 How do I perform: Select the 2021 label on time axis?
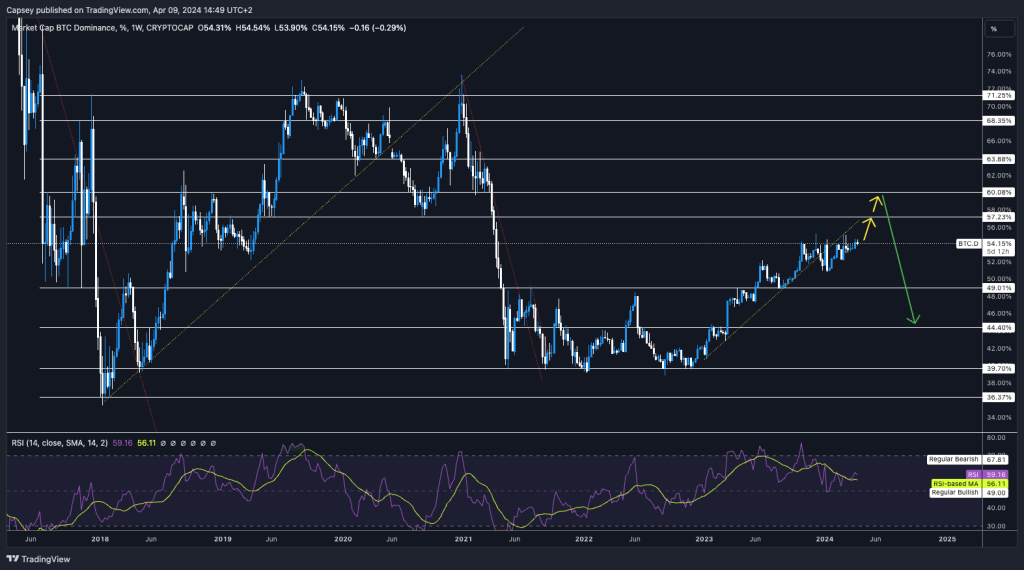tap(463, 538)
